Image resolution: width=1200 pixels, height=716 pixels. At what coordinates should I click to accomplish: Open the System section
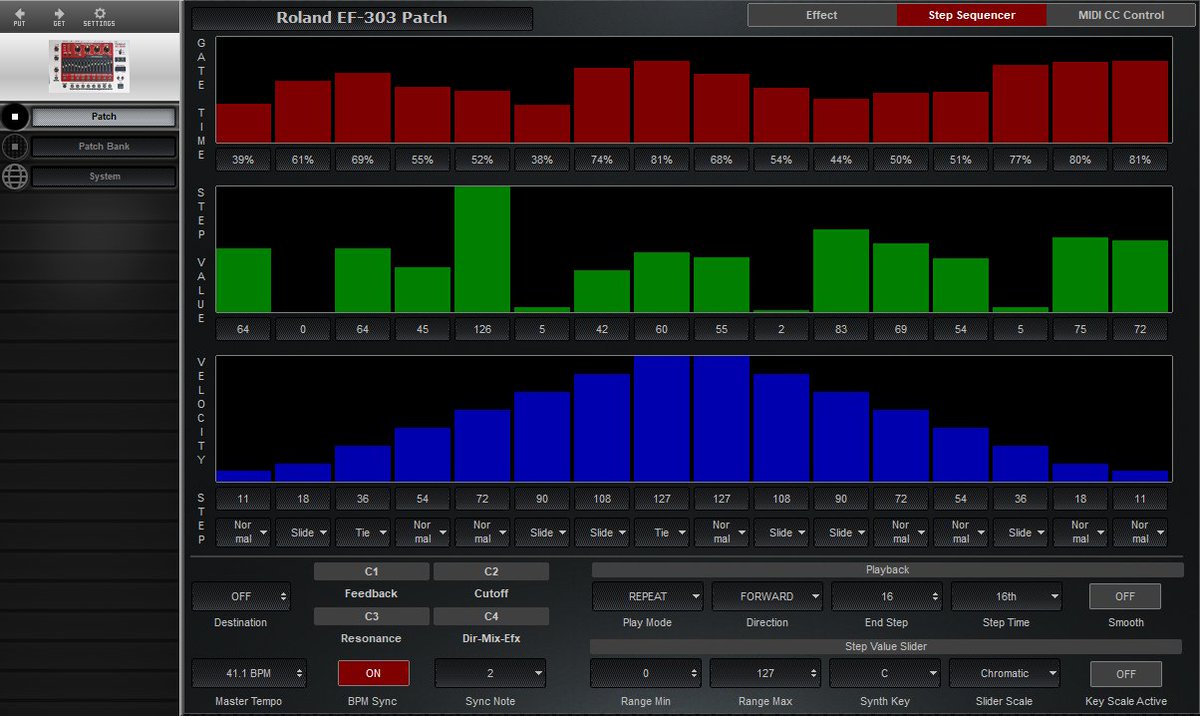click(104, 177)
